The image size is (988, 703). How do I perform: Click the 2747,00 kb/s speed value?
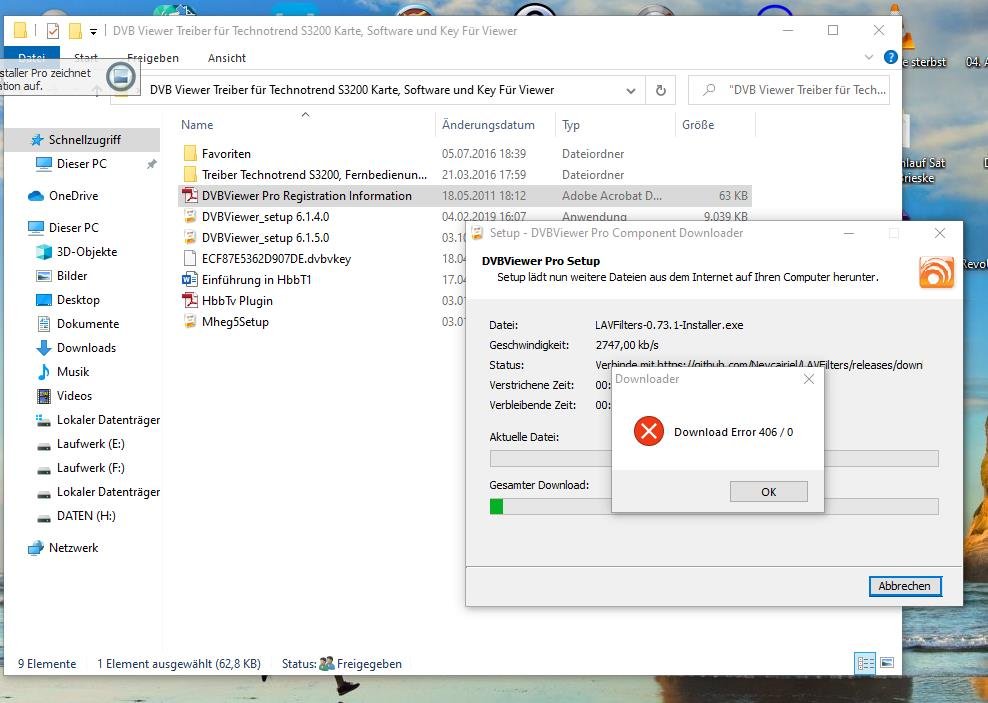tap(627, 345)
